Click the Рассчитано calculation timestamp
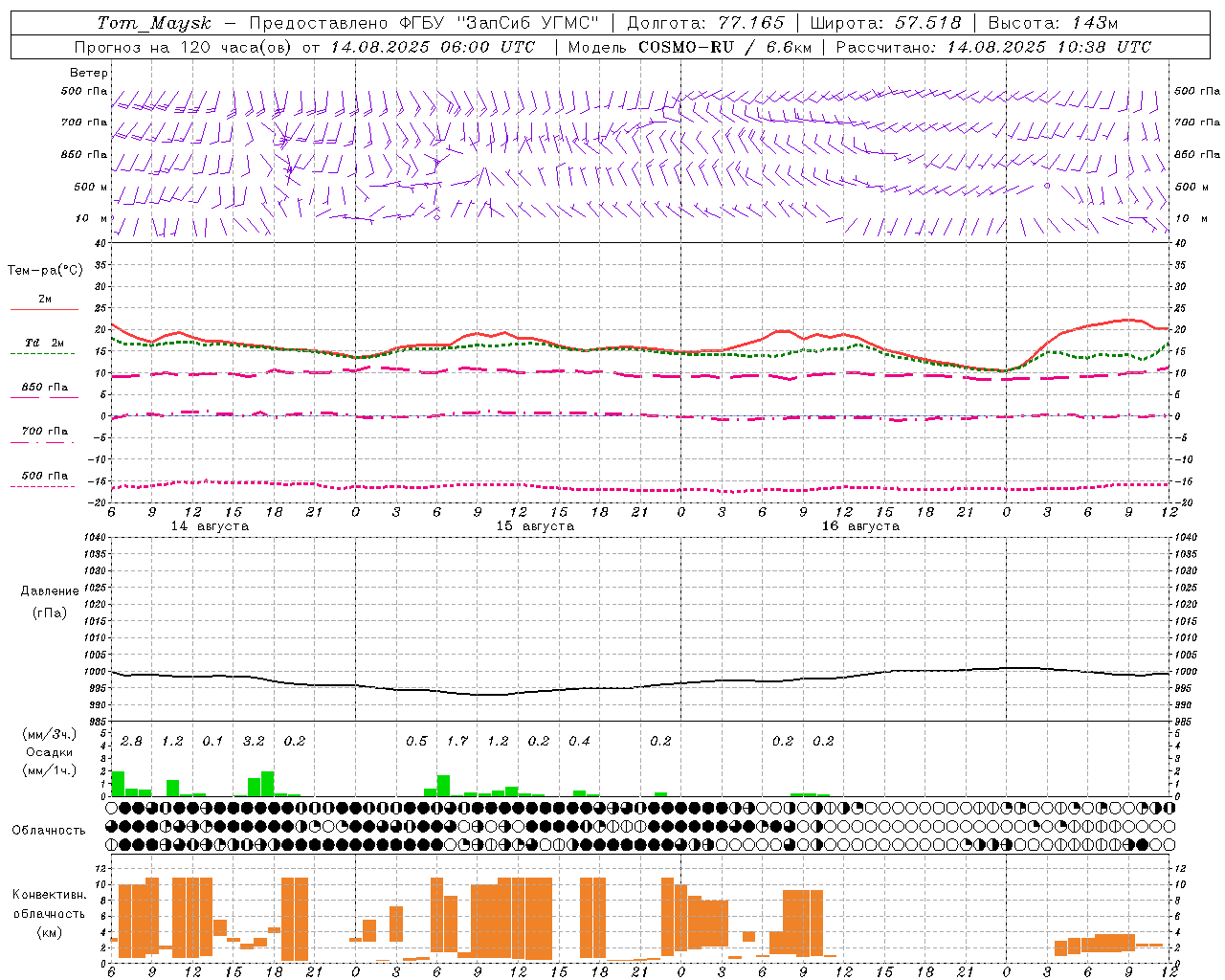Screen dimensions: 1225x980 click(x=993, y=47)
